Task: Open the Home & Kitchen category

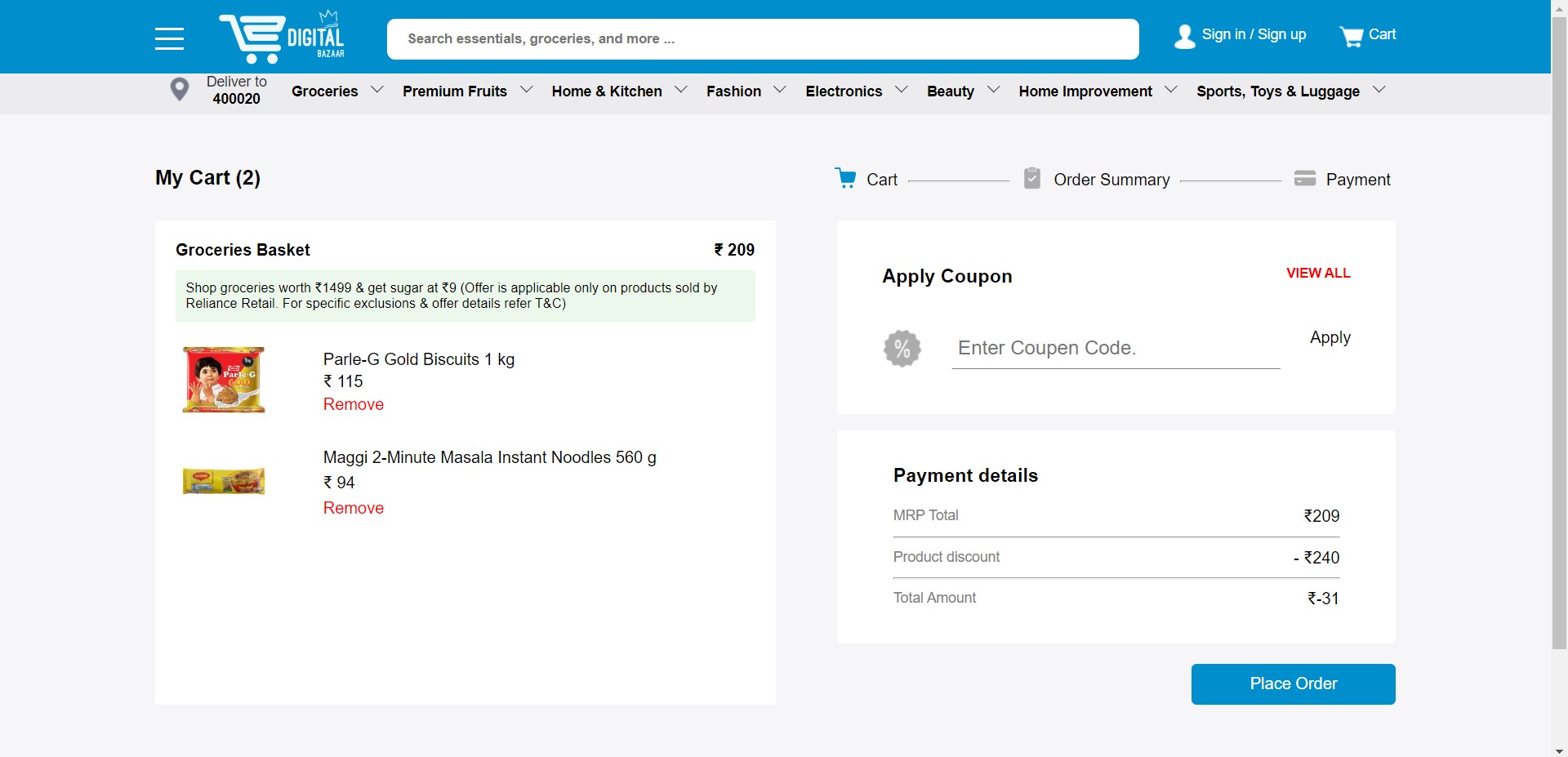Action: click(x=607, y=91)
